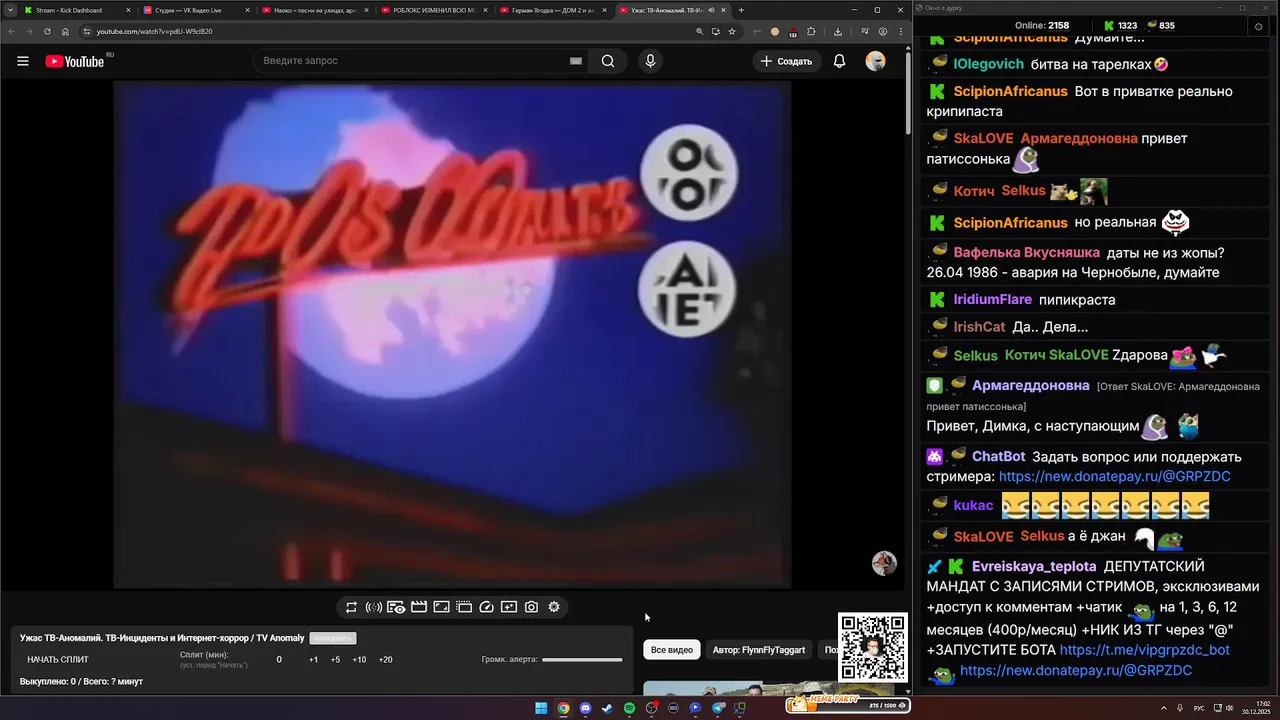Open the YouTube guide hamburger menu
Viewport: 1280px width, 720px height.
23,61
